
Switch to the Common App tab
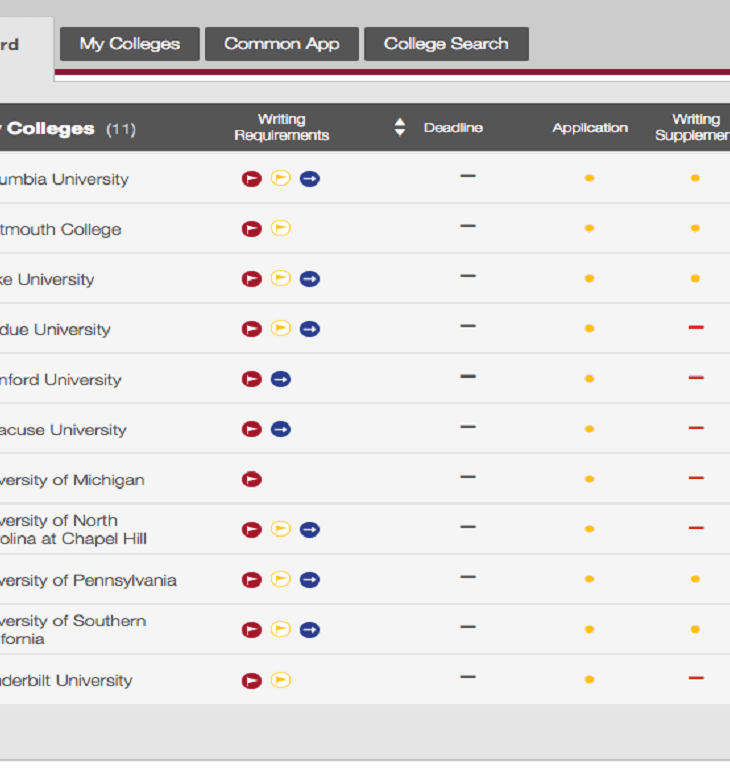point(281,44)
